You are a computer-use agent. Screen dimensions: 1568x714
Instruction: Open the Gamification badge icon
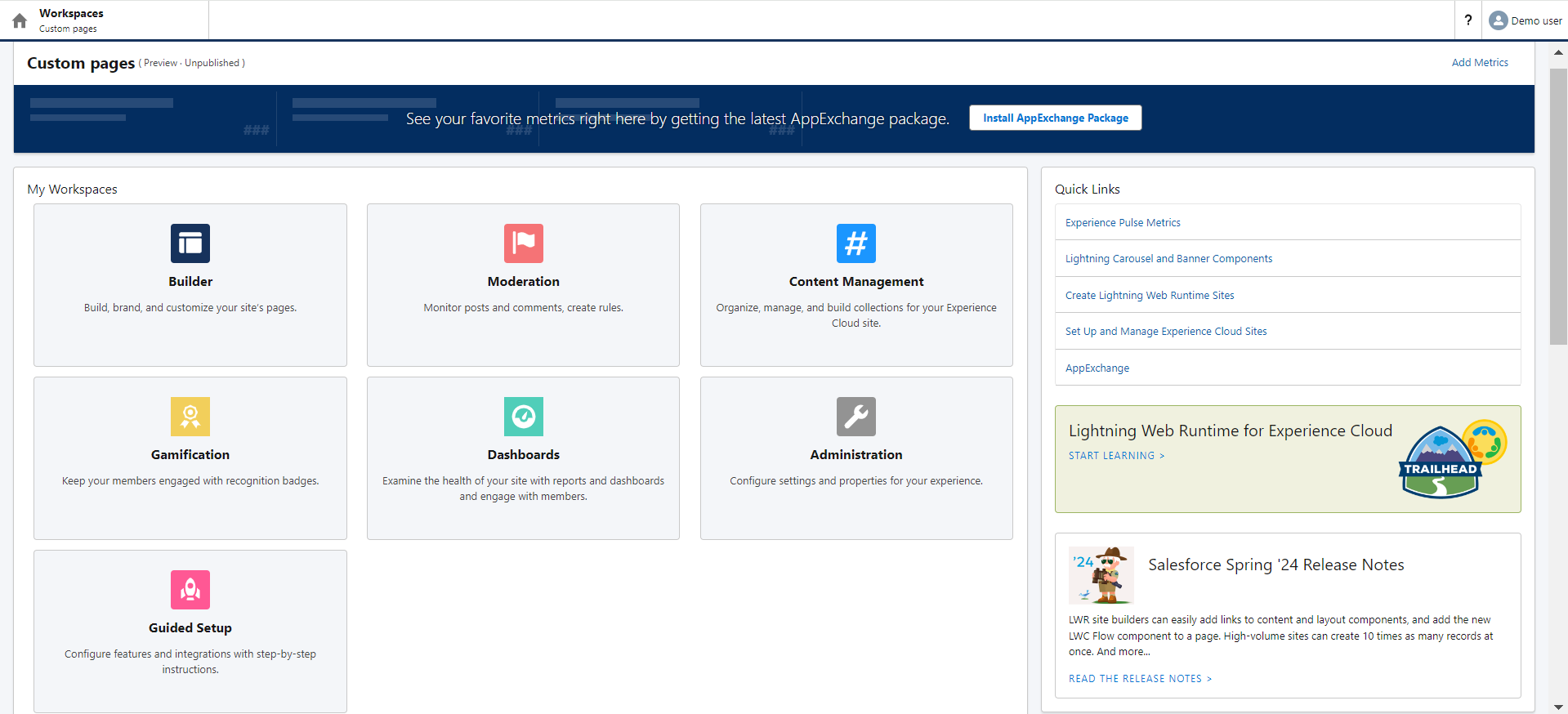click(190, 417)
